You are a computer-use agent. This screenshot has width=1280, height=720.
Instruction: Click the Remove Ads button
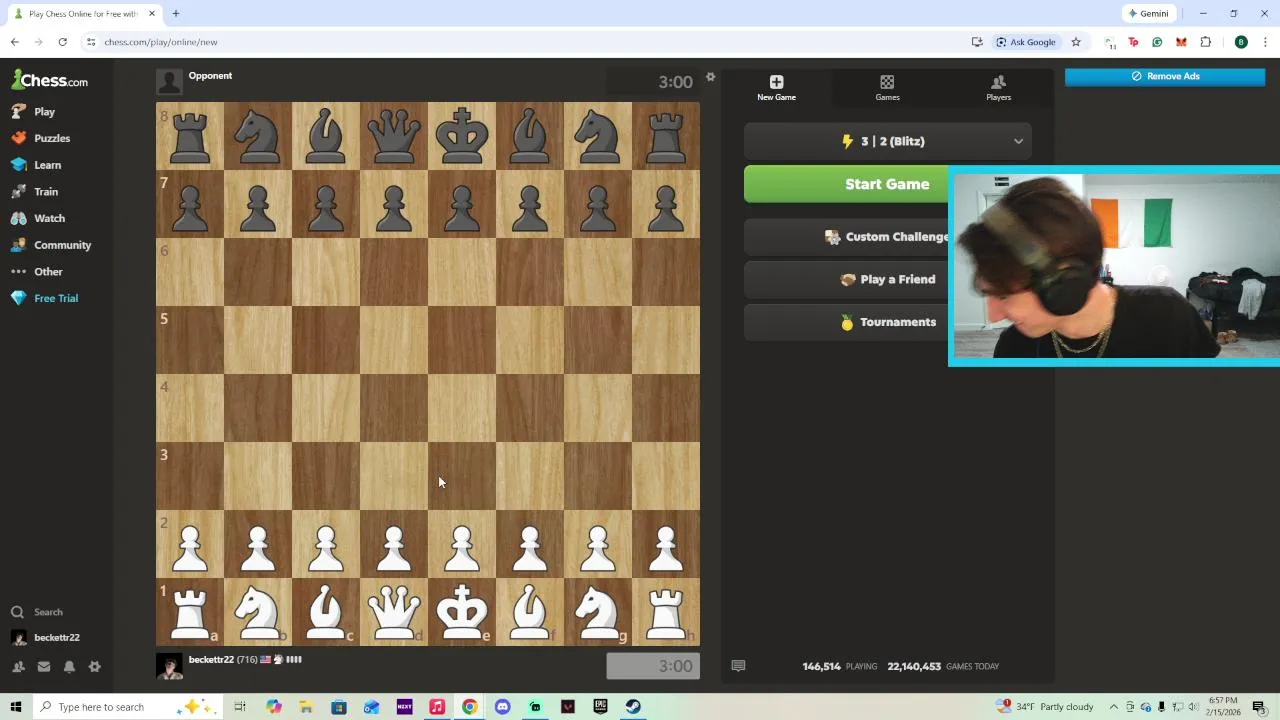[x=1165, y=76]
